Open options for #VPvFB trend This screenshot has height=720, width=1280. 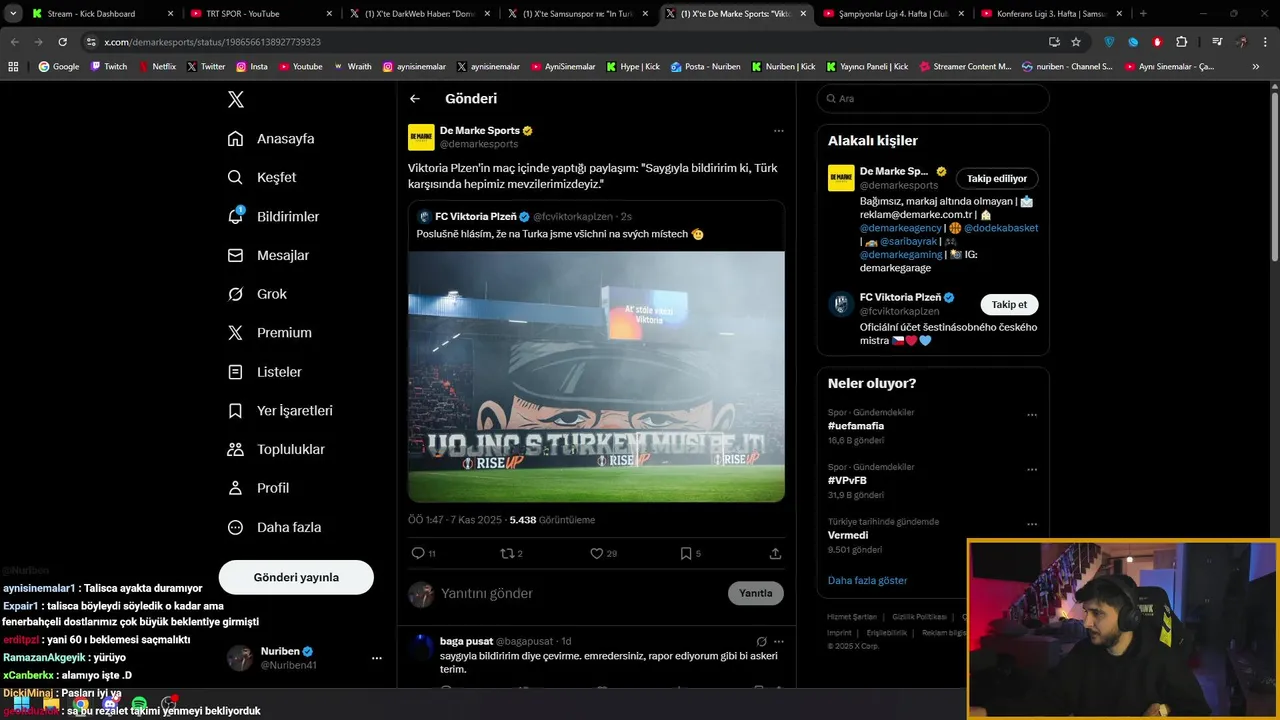[1032, 469]
